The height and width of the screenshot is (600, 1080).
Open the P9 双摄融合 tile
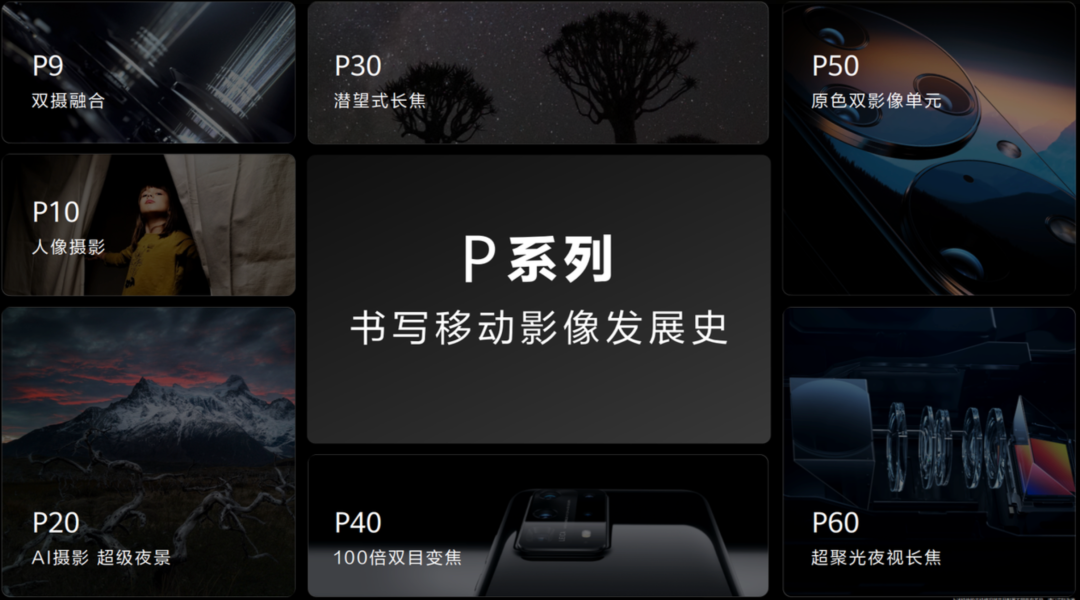click(148, 72)
